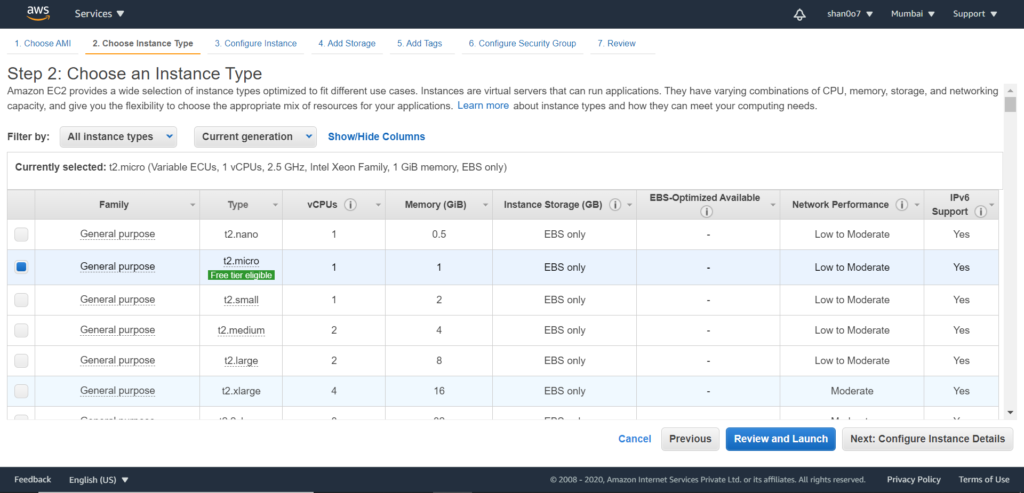Select the t2.large instance checkbox
The image size is (1024, 493).
[x=22, y=360]
